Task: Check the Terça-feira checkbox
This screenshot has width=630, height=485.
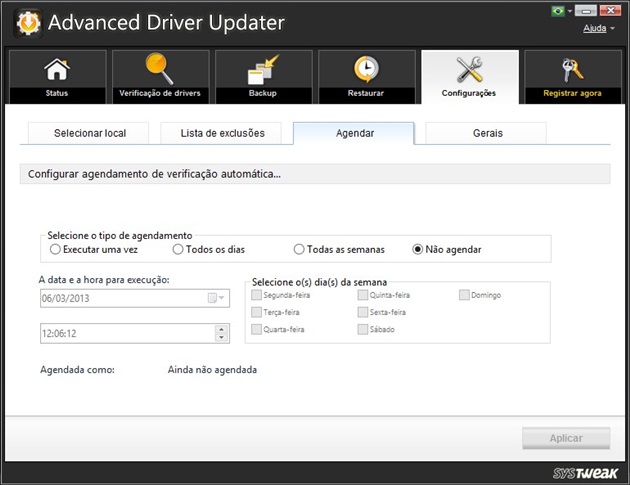Action: tap(256, 312)
